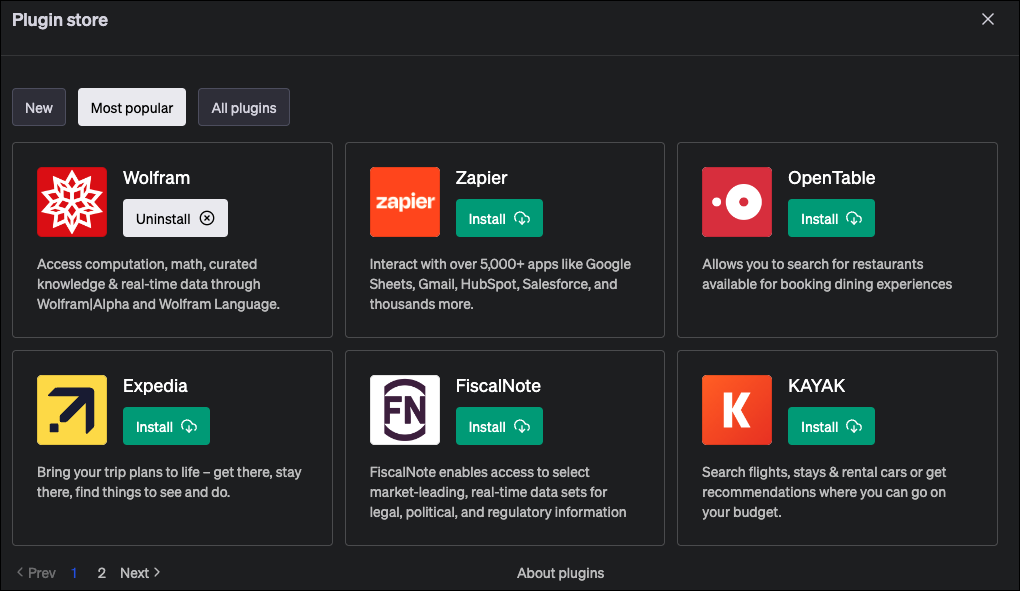Click the KAYAK plugin title

[x=816, y=386]
